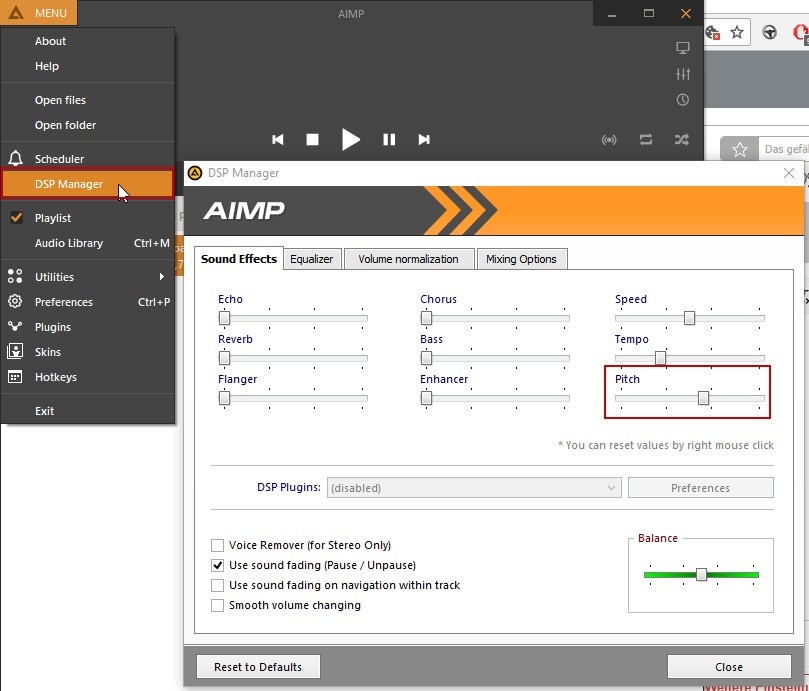Viewport: 809px width, 691px height.
Task: Click the Speed slider handle
Action: pyautogui.click(x=689, y=318)
